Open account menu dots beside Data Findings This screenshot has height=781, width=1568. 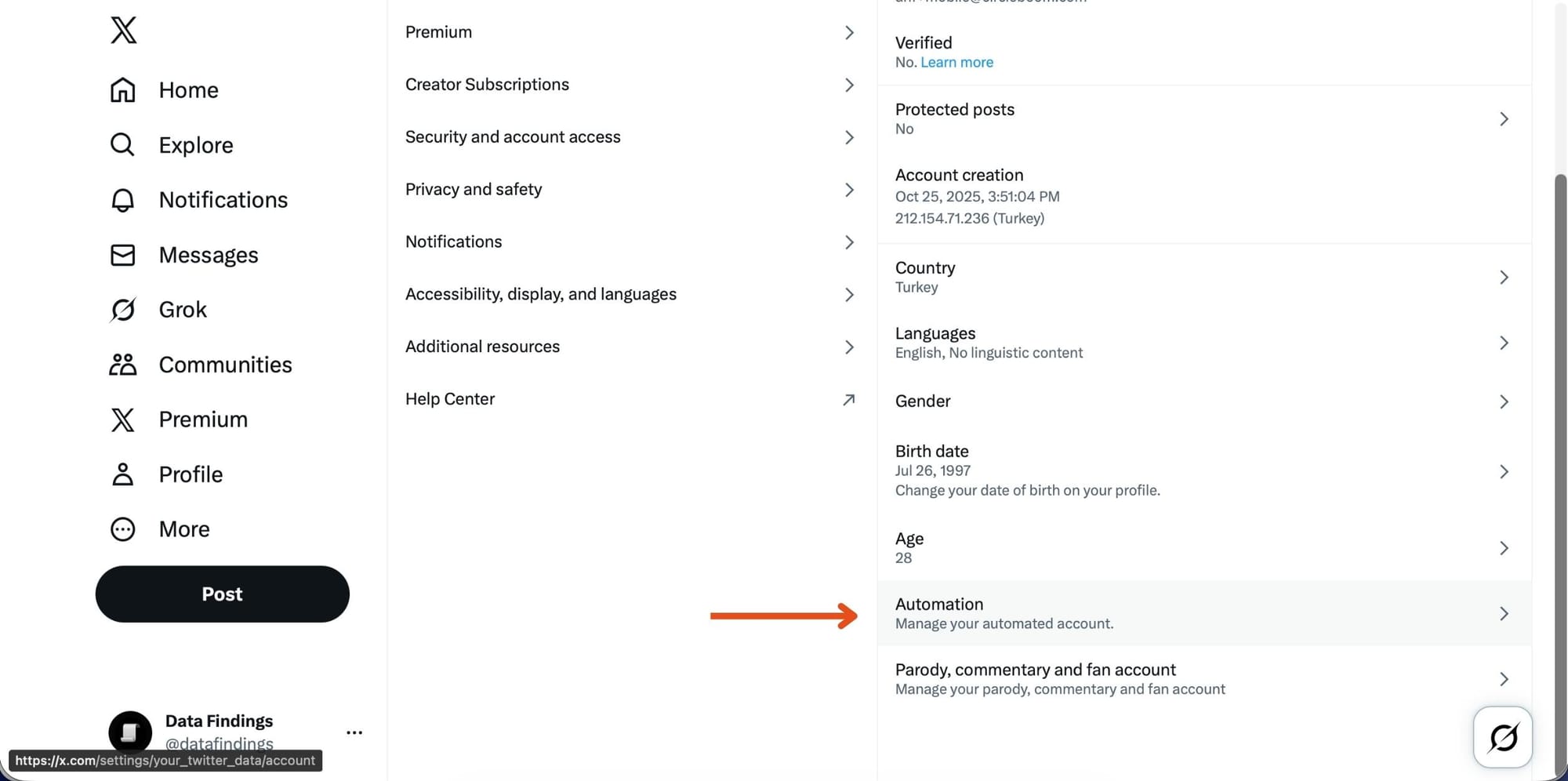[x=354, y=732]
